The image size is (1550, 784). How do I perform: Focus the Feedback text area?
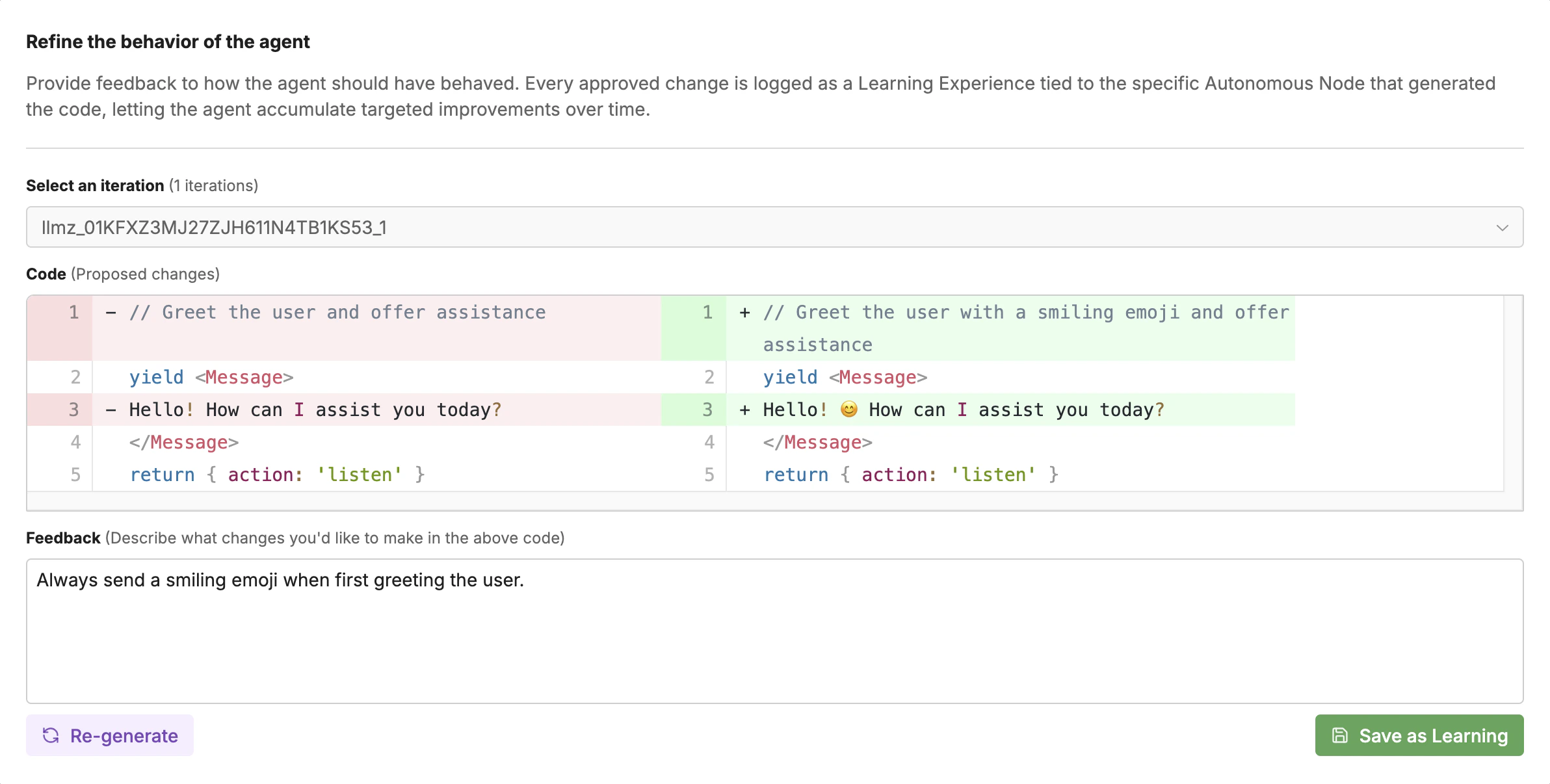click(774, 631)
